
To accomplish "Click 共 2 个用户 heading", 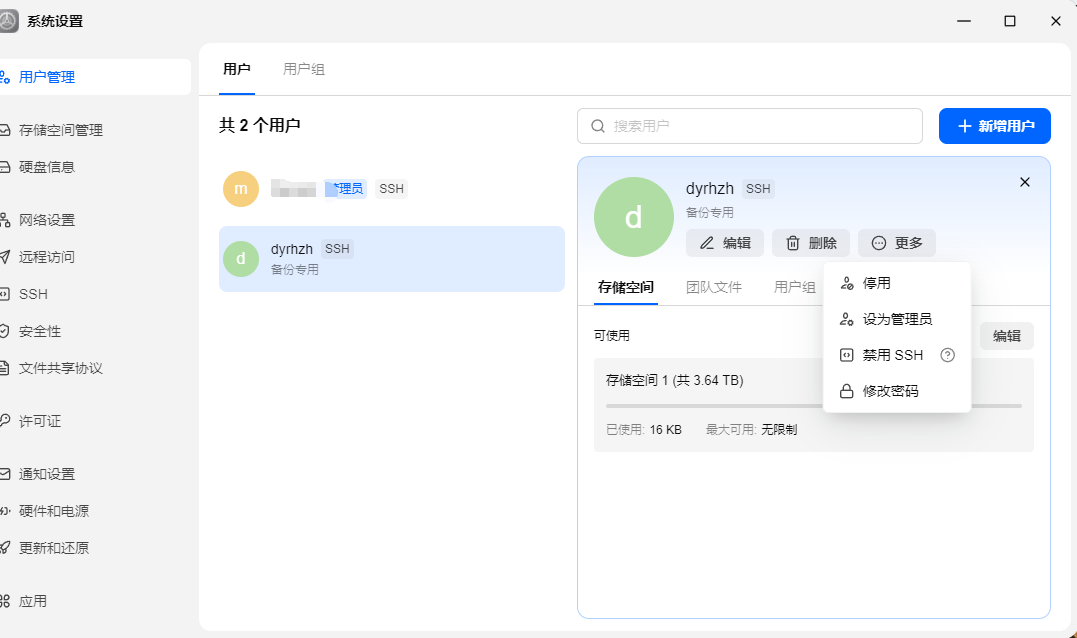I will 260,125.
